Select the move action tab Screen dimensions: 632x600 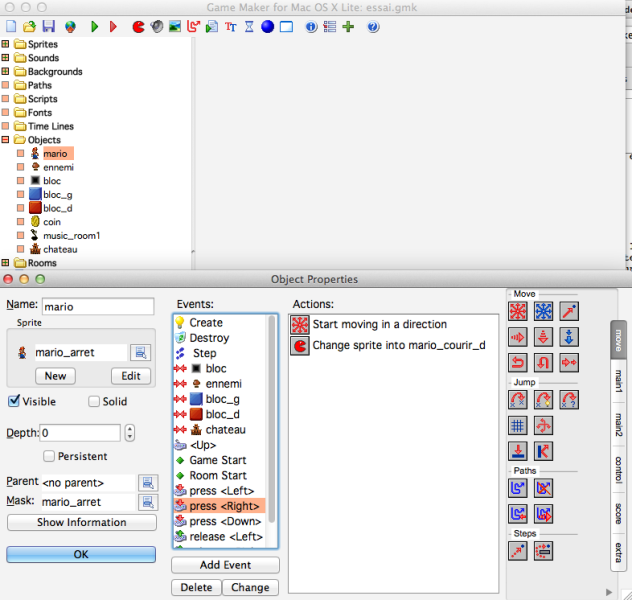click(618, 341)
